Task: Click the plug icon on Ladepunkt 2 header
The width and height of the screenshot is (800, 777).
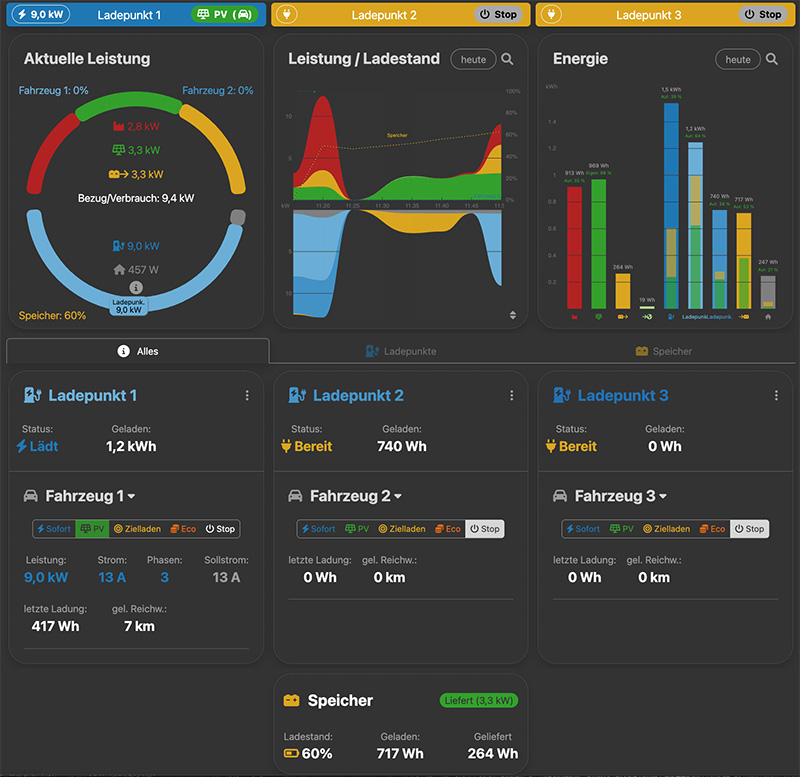Action: (x=285, y=15)
